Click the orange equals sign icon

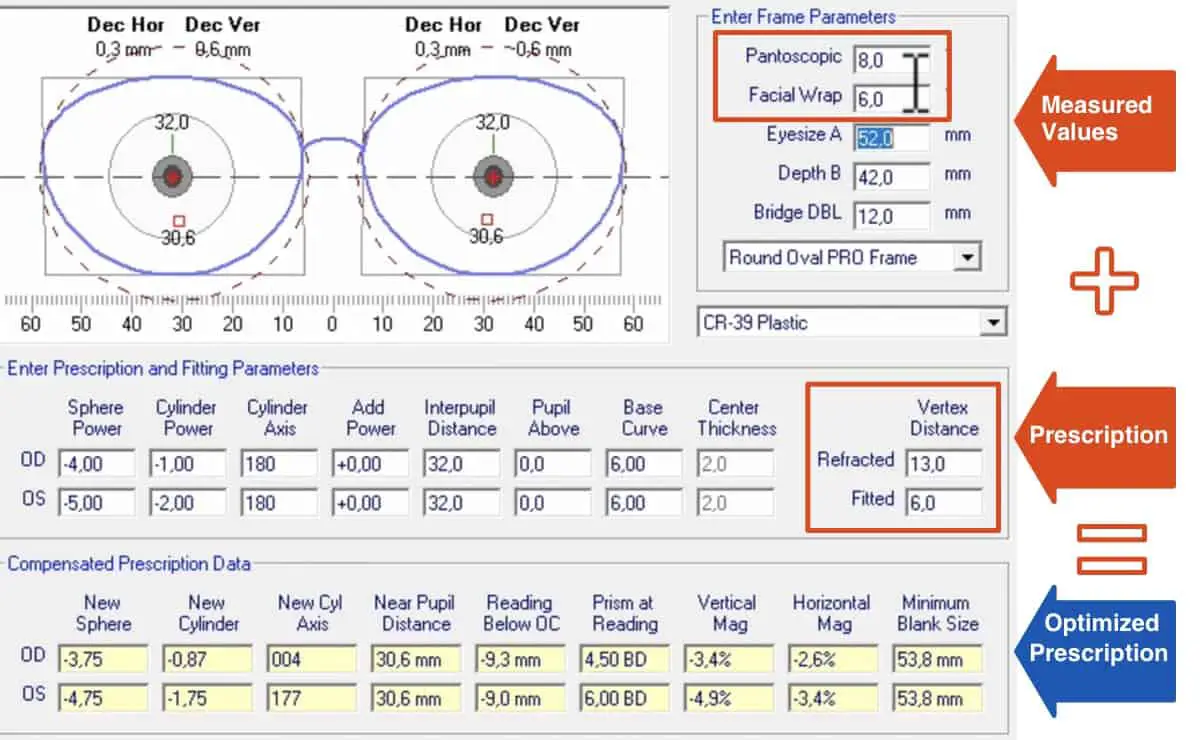1111,549
